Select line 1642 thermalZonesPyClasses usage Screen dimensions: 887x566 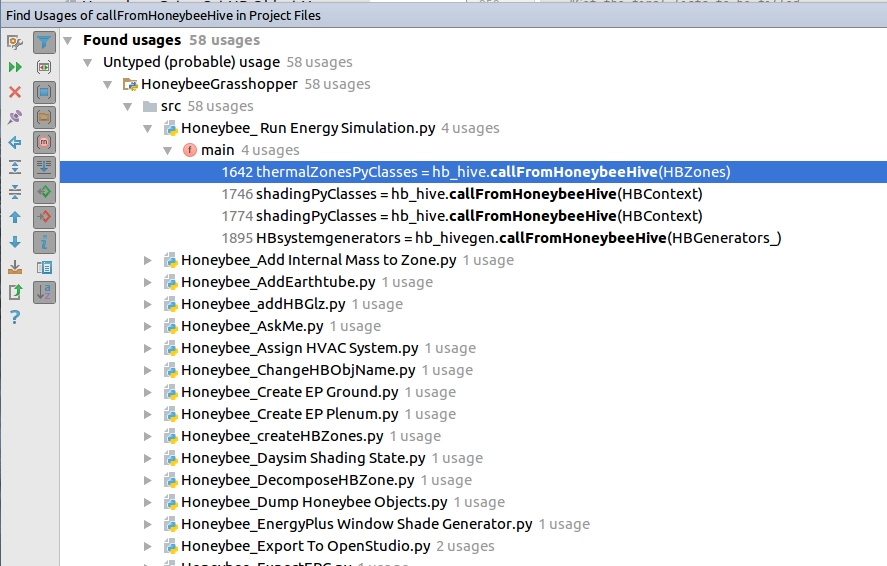(x=473, y=172)
